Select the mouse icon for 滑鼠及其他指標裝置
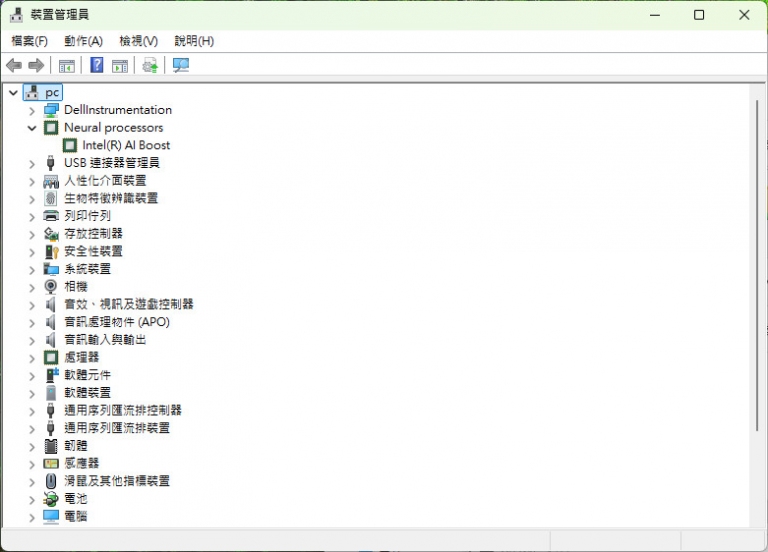 coord(50,481)
